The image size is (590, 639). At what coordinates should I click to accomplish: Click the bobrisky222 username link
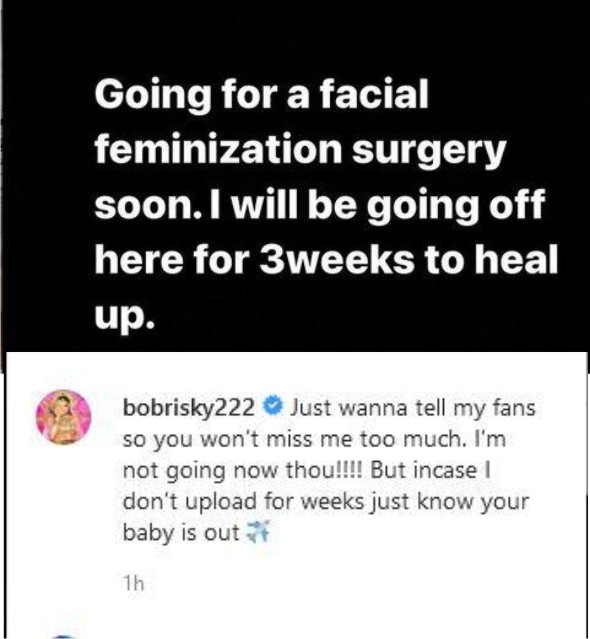click(189, 409)
